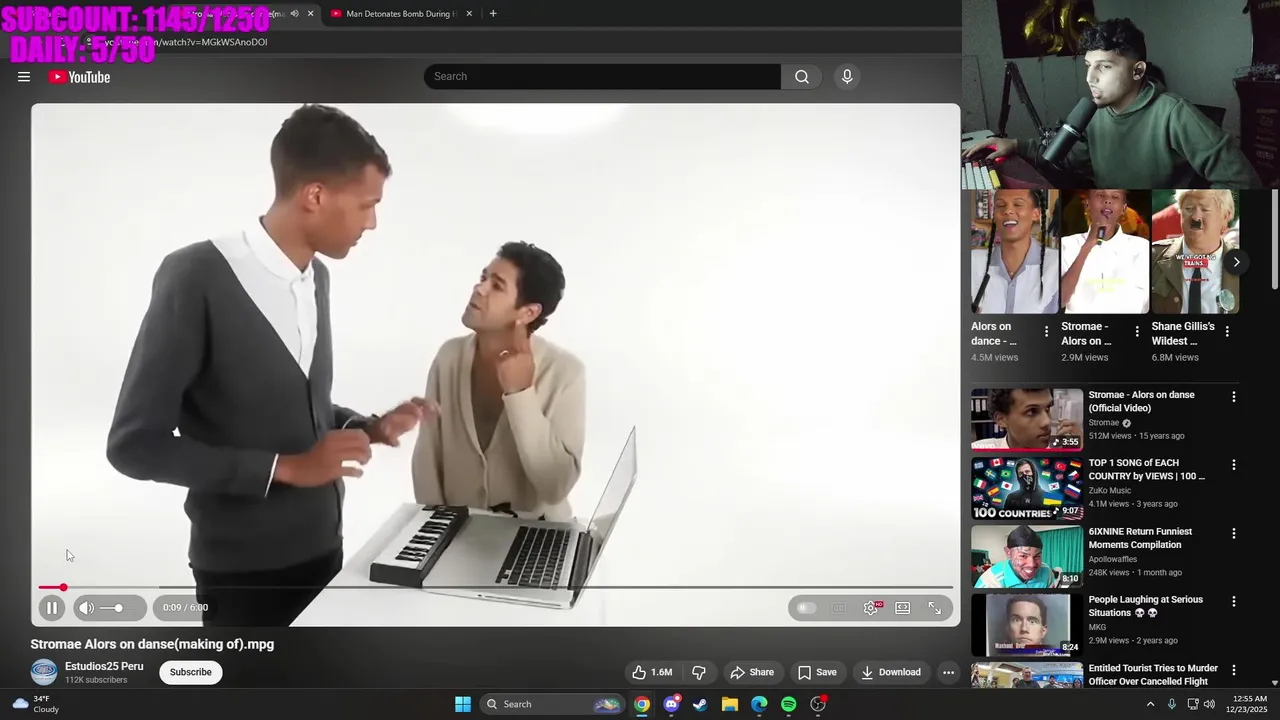Image resolution: width=1280 pixels, height=720 pixels.
Task: Click the address bar URL
Action: click(x=186, y=42)
